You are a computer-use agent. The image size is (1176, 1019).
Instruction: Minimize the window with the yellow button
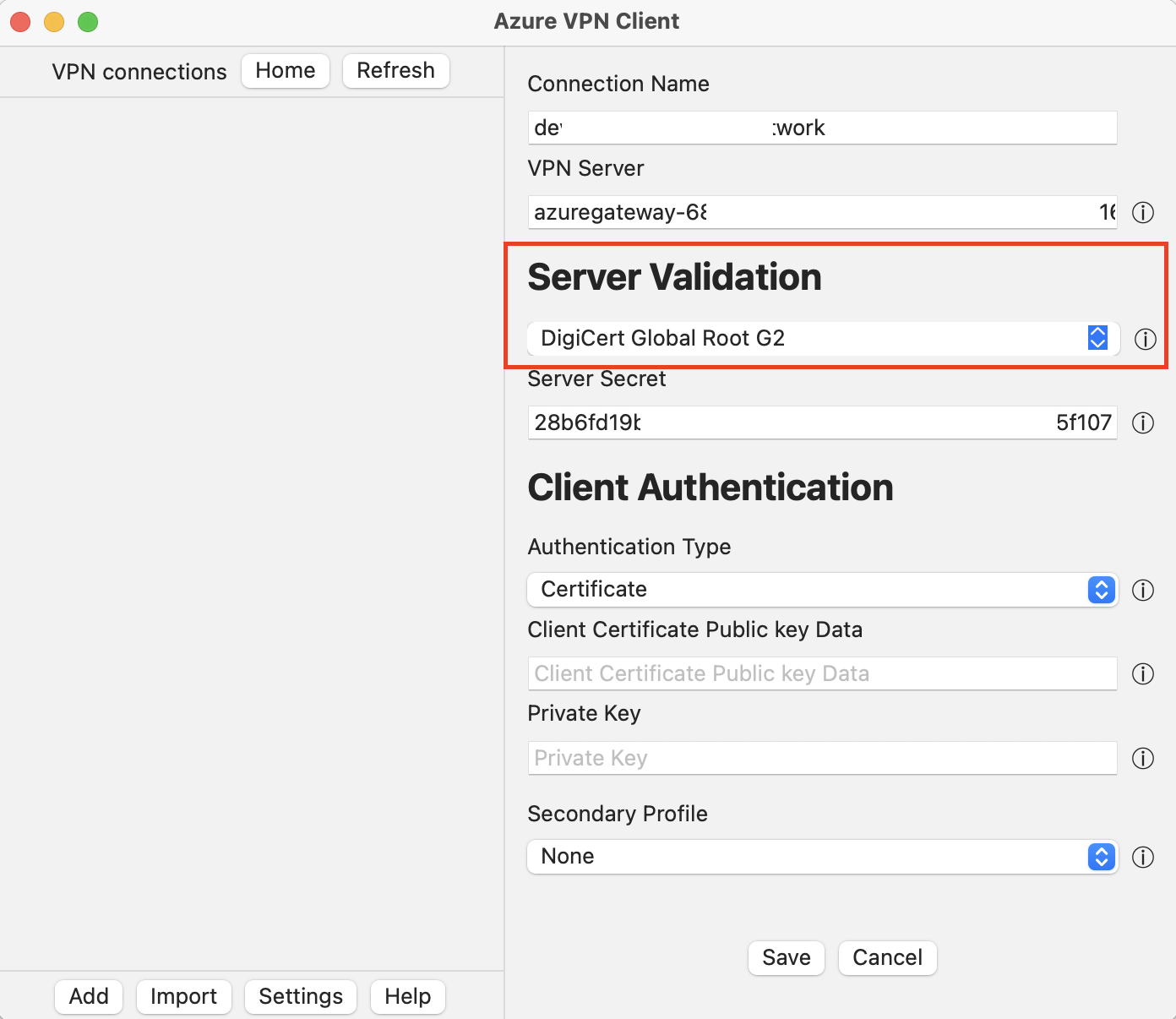coord(54,22)
